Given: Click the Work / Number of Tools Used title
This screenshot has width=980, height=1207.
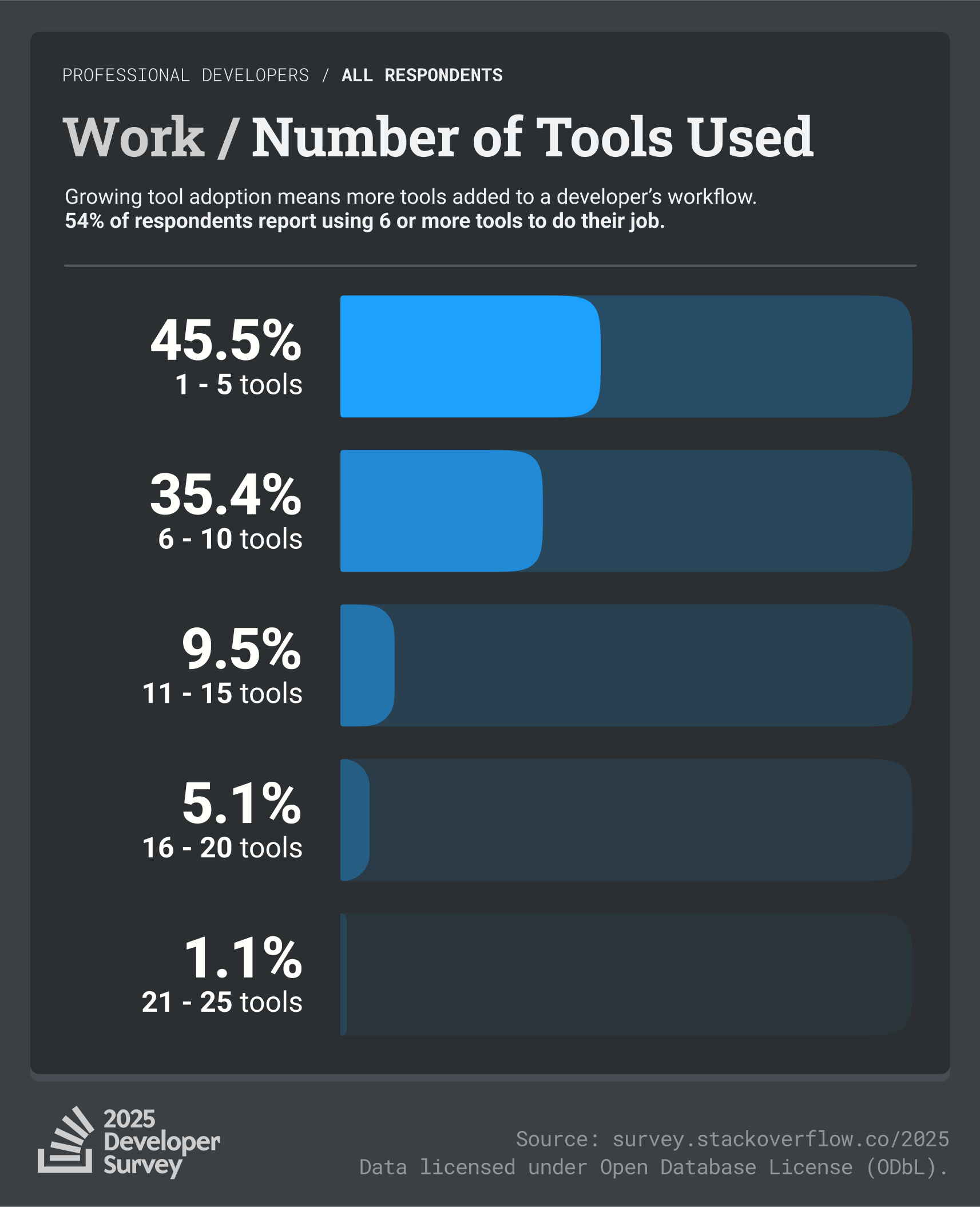Looking at the screenshot, I should [x=438, y=137].
